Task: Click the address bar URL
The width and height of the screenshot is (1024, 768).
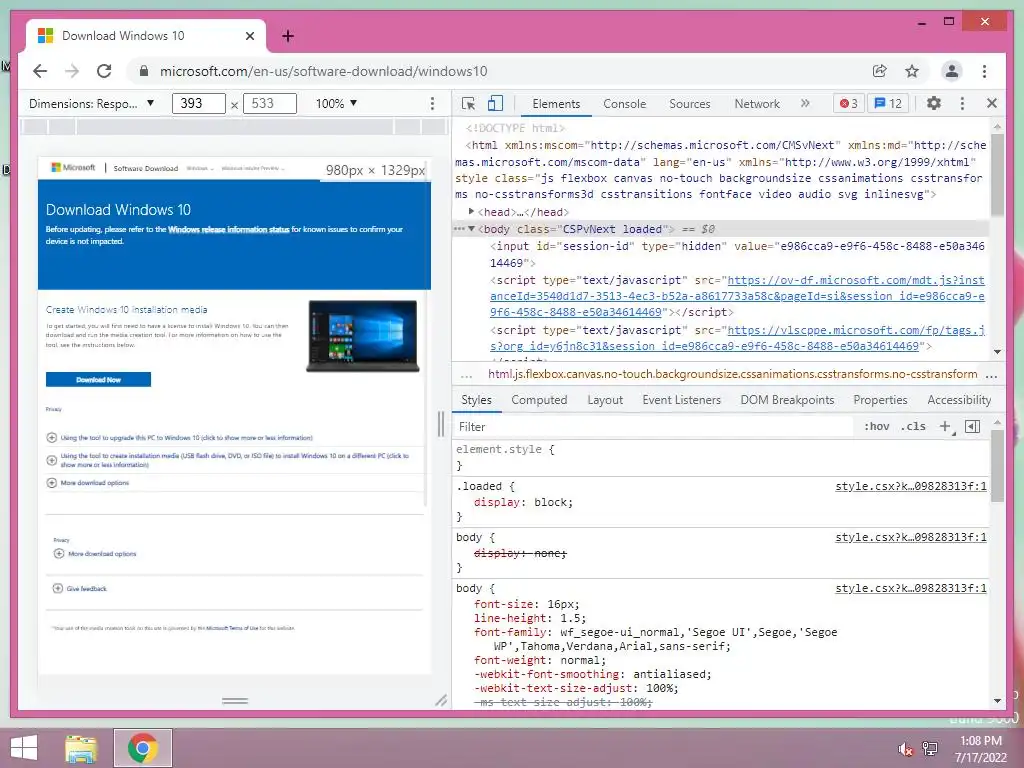Action: [323, 71]
